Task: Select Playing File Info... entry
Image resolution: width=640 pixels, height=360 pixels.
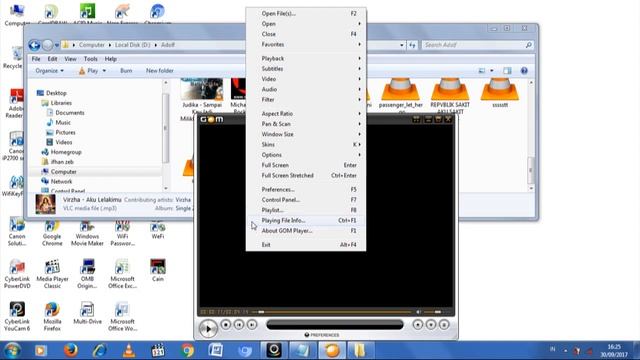Action: click(x=306, y=220)
